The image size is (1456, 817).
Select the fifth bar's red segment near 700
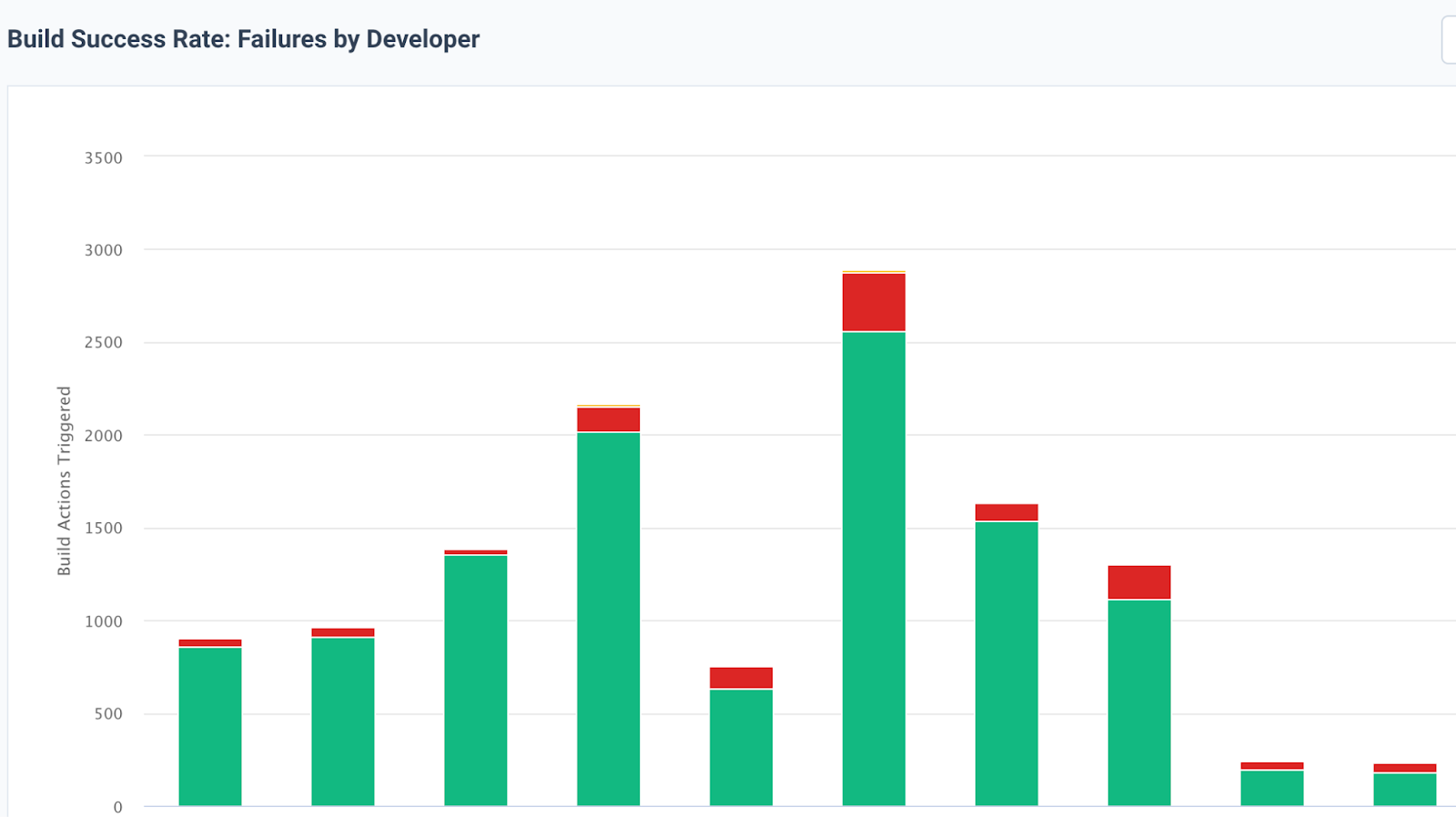742,678
